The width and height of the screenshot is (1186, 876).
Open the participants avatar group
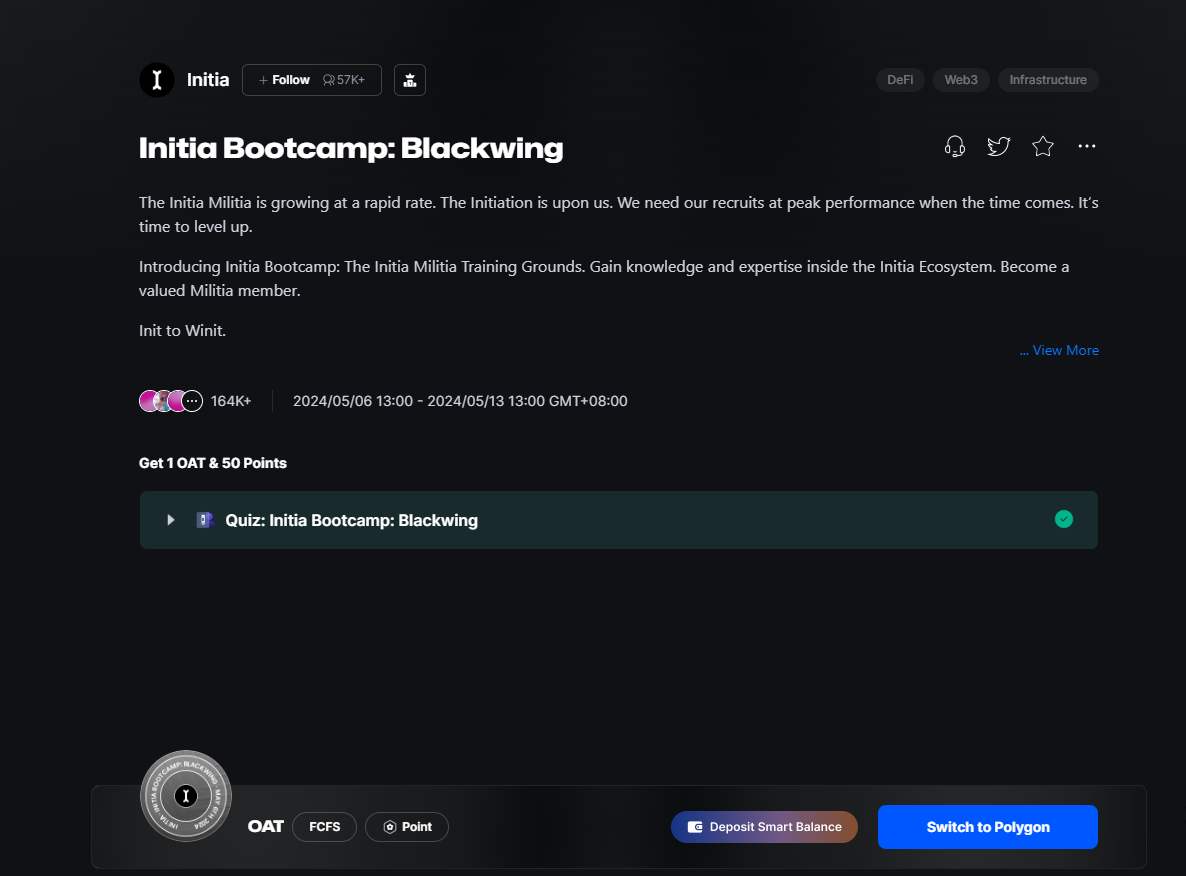tap(171, 401)
